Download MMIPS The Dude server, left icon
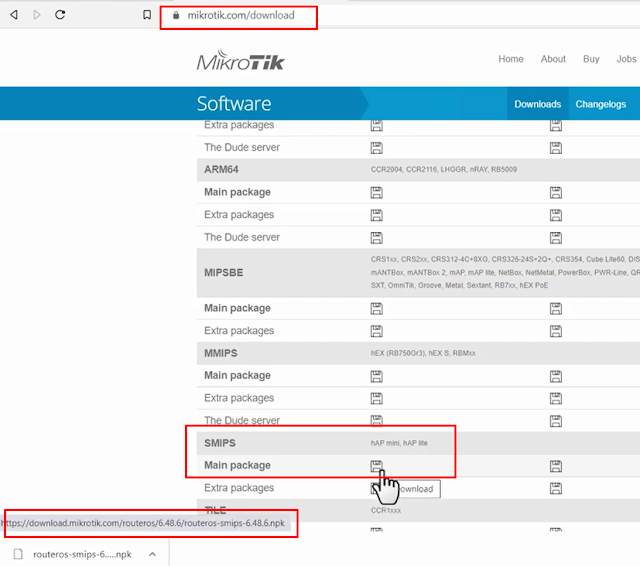Screen dimensions: 640x566 376,420
